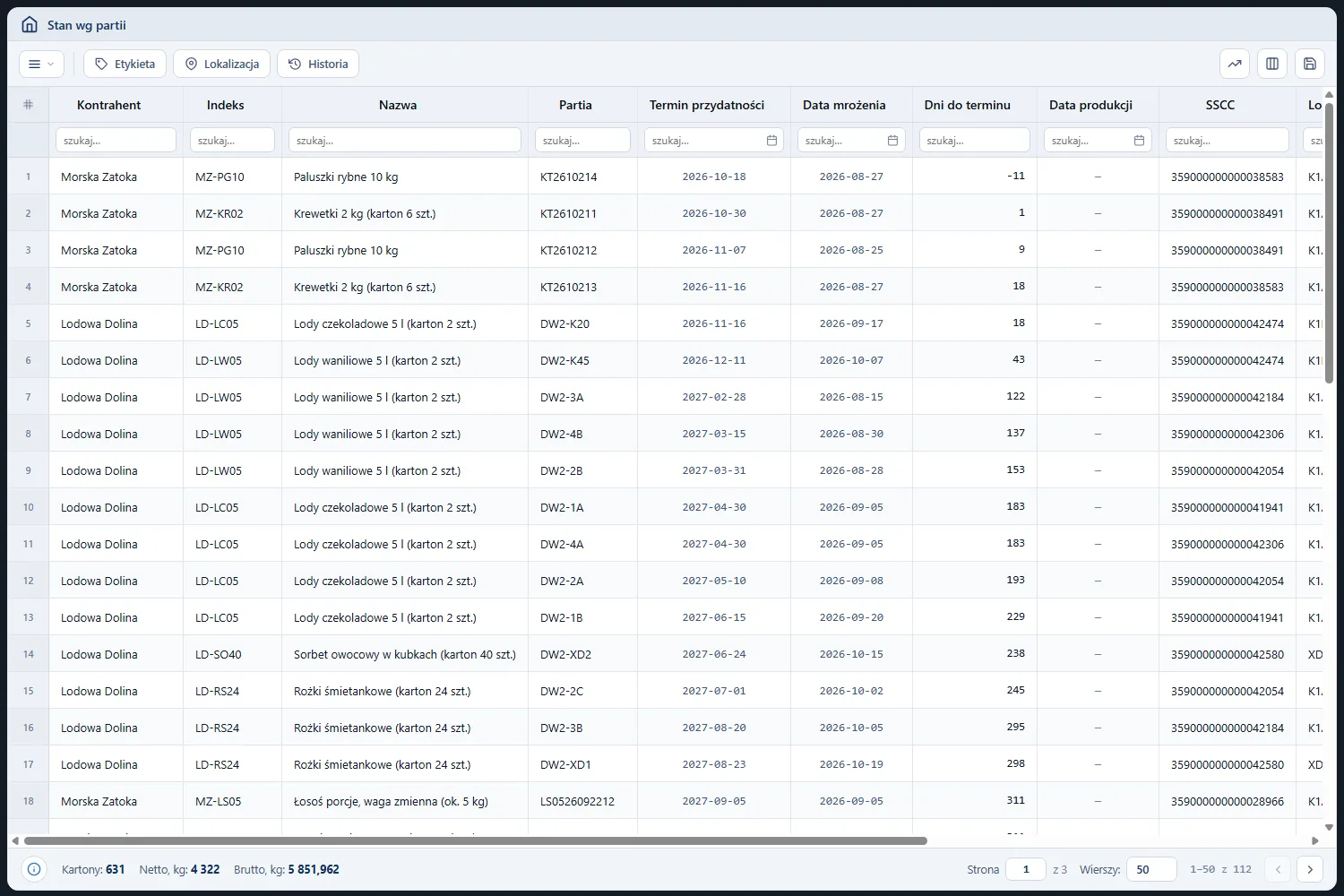The width and height of the screenshot is (1344, 896).
Task: Focus the Kontrahent search filter field
Action: (x=116, y=141)
